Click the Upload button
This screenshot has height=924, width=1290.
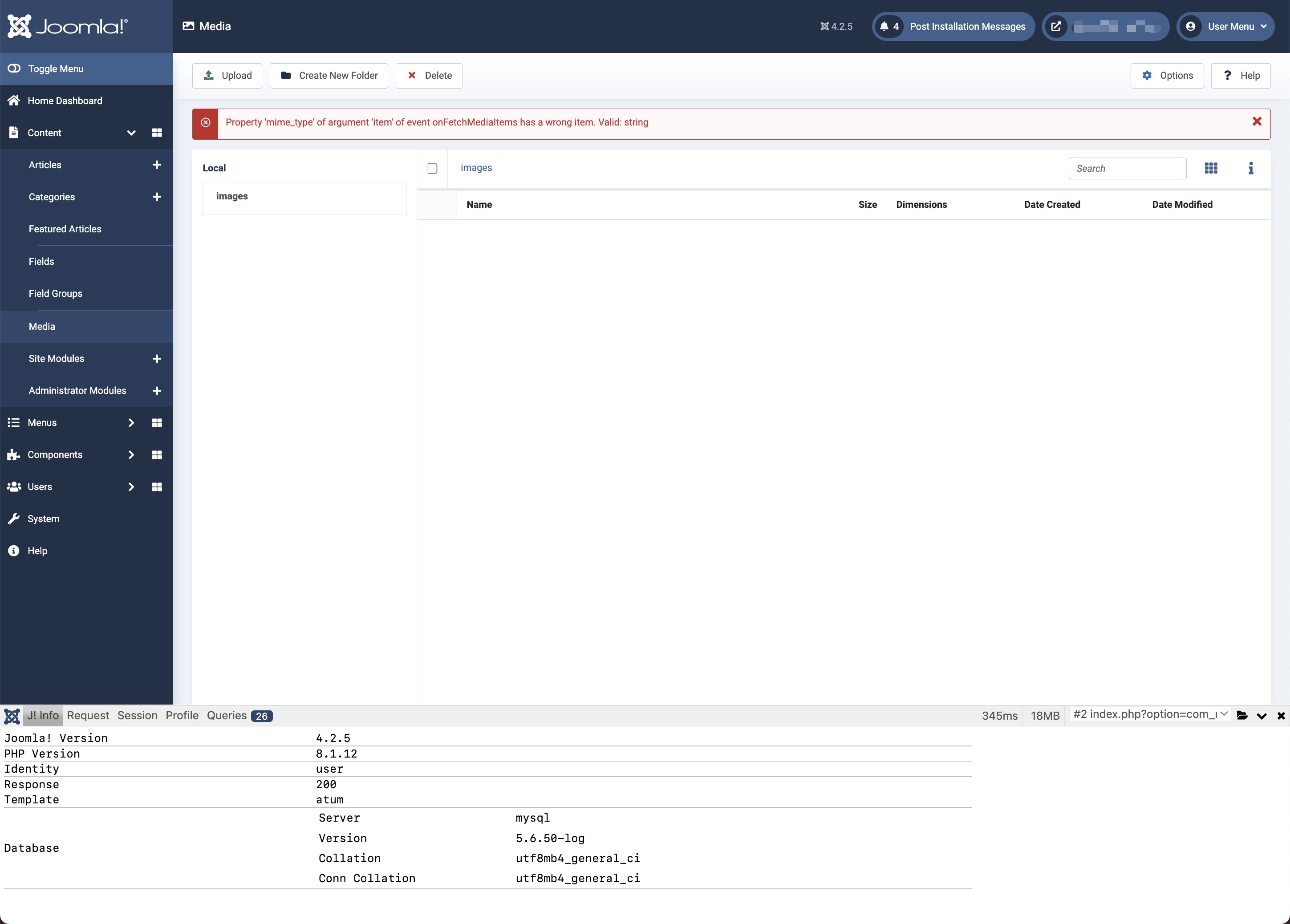[227, 76]
